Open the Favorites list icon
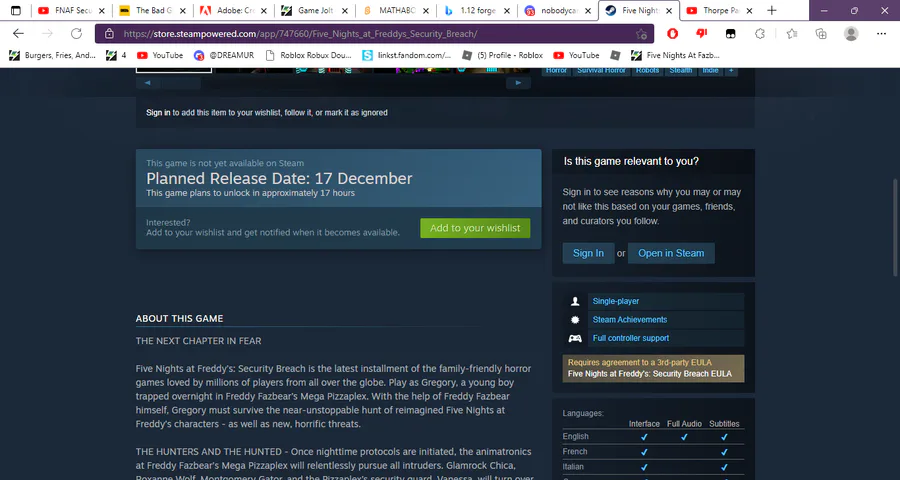The height and width of the screenshot is (480, 900). tap(792, 34)
